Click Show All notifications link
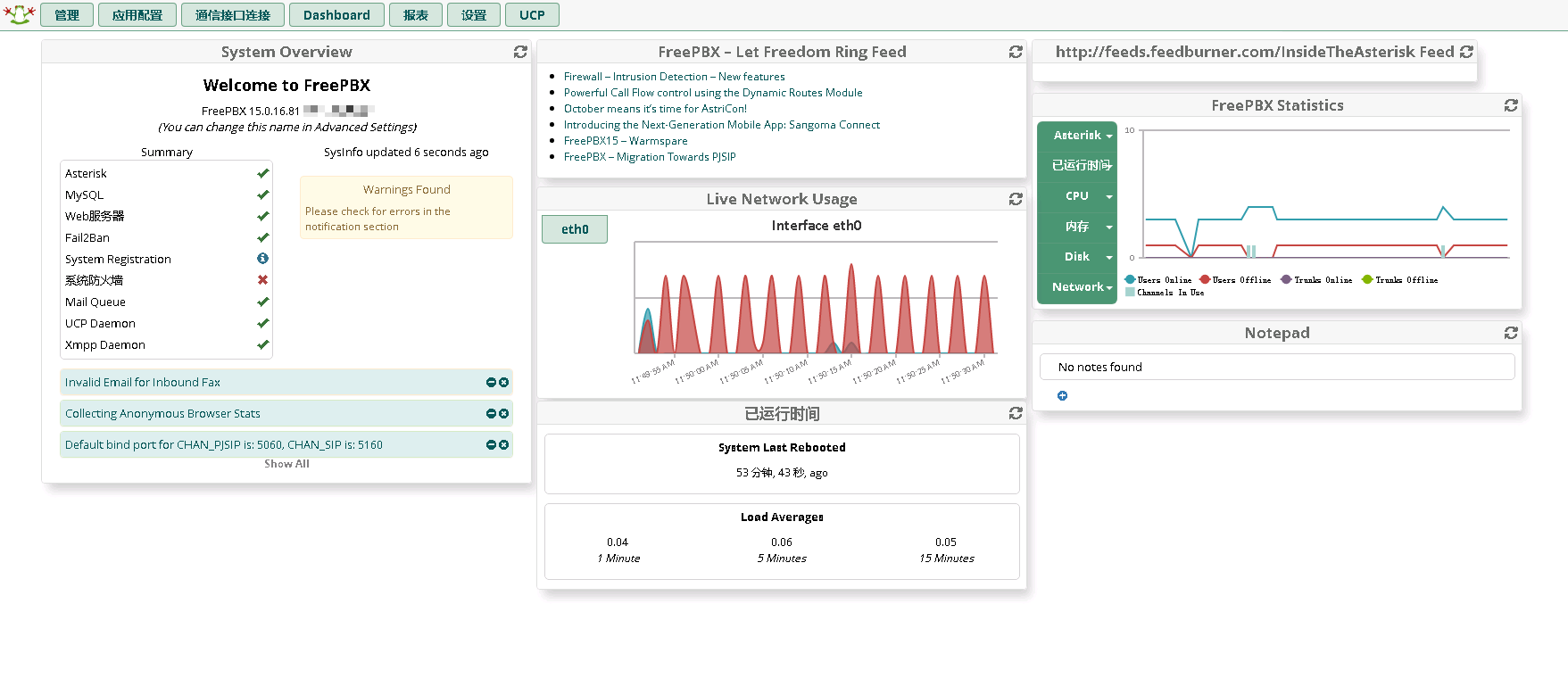Image resolution: width=1568 pixels, height=687 pixels. coord(286,464)
